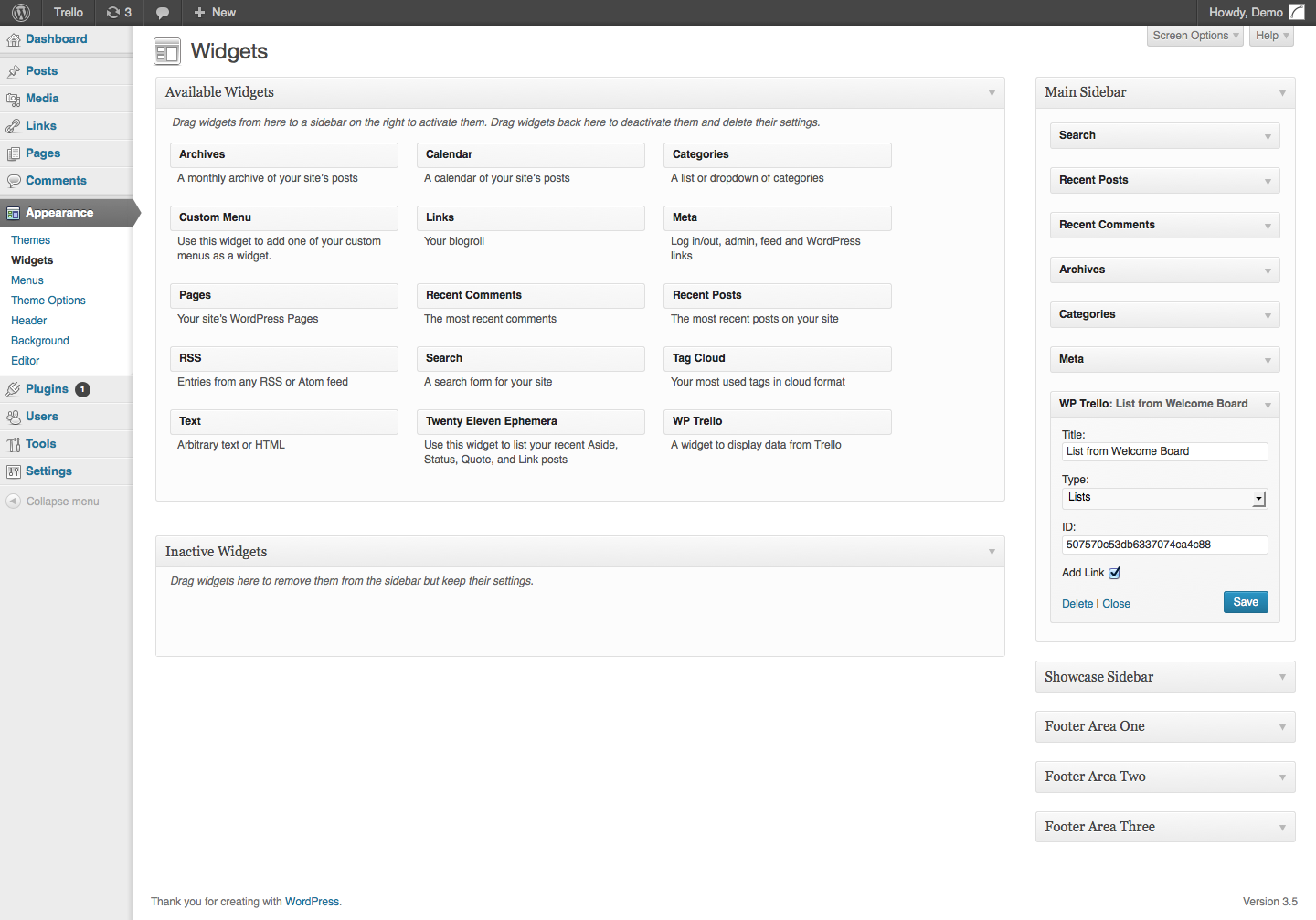Collapse the WP Trello widget settings
1316x920 pixels.
click(1268, 405)
